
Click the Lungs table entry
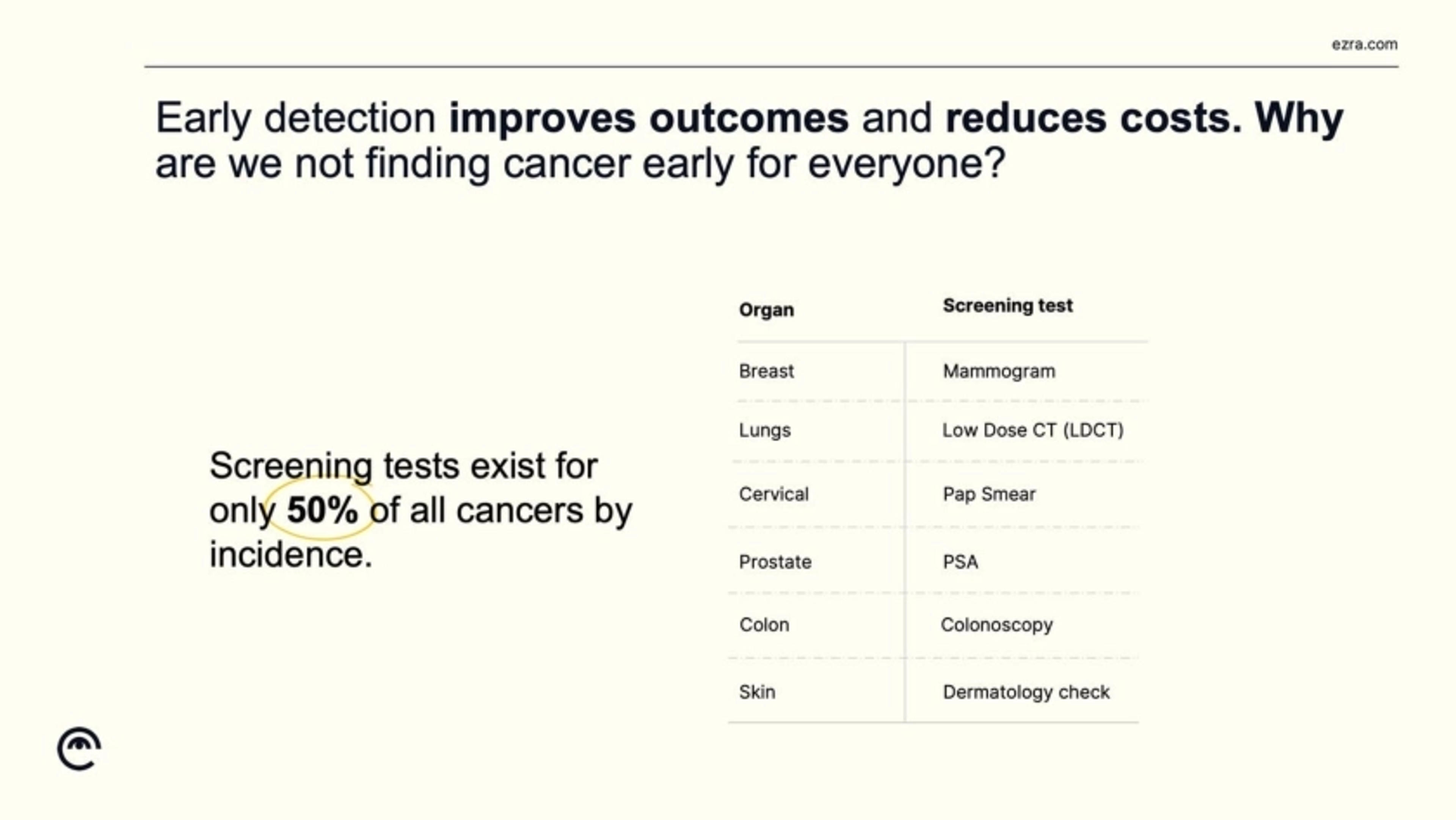765,430
